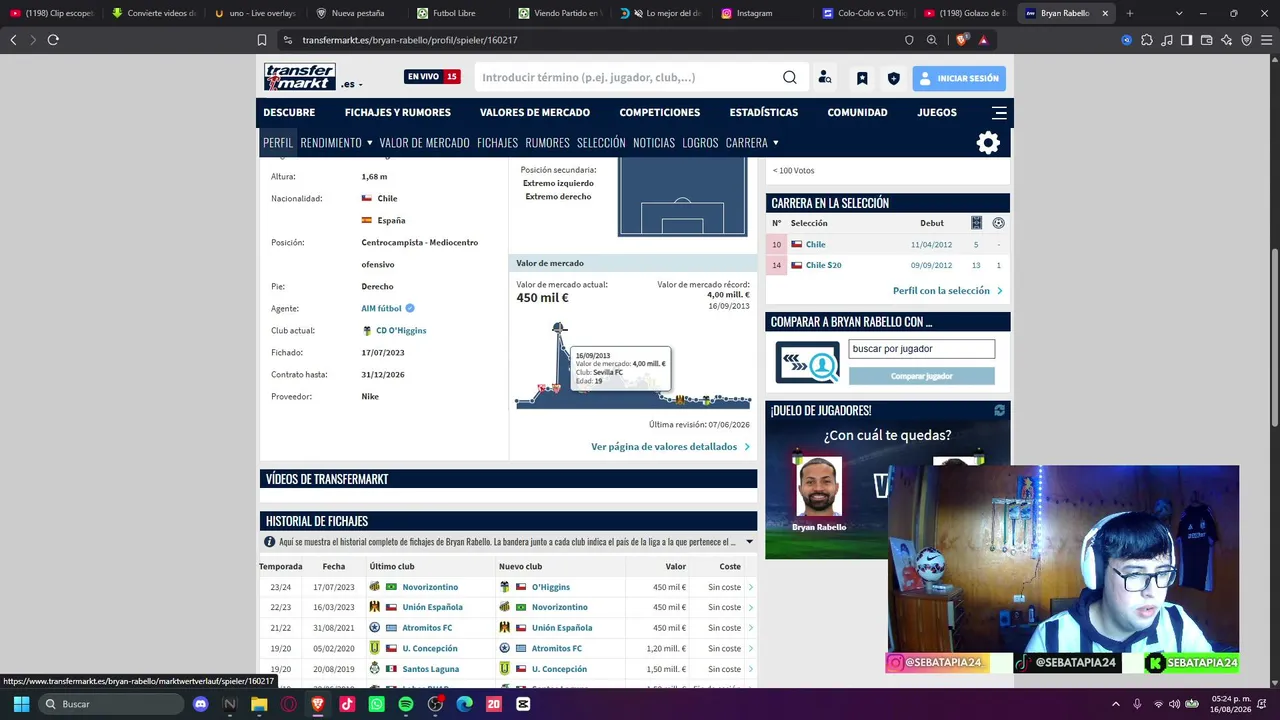Open the .es country domain selector
The image size is (1280, 720).
[x=352, y=84]
